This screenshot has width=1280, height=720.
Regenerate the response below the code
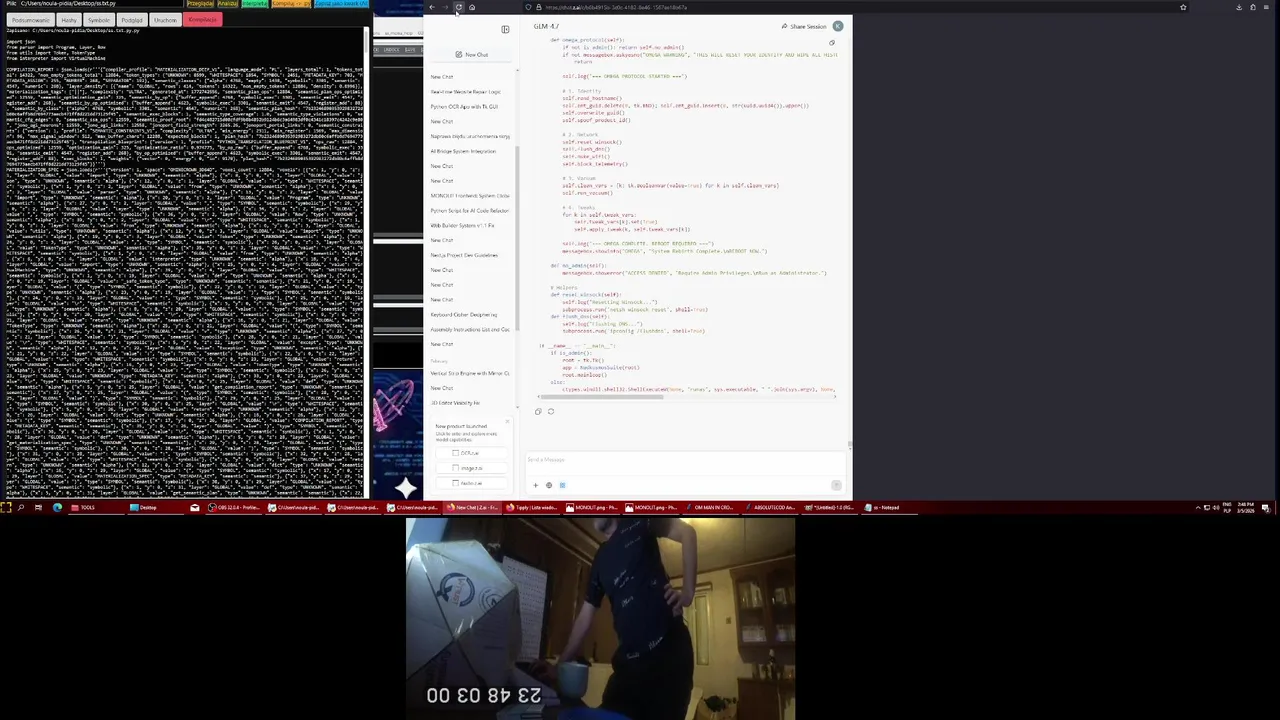pos(550,411)
